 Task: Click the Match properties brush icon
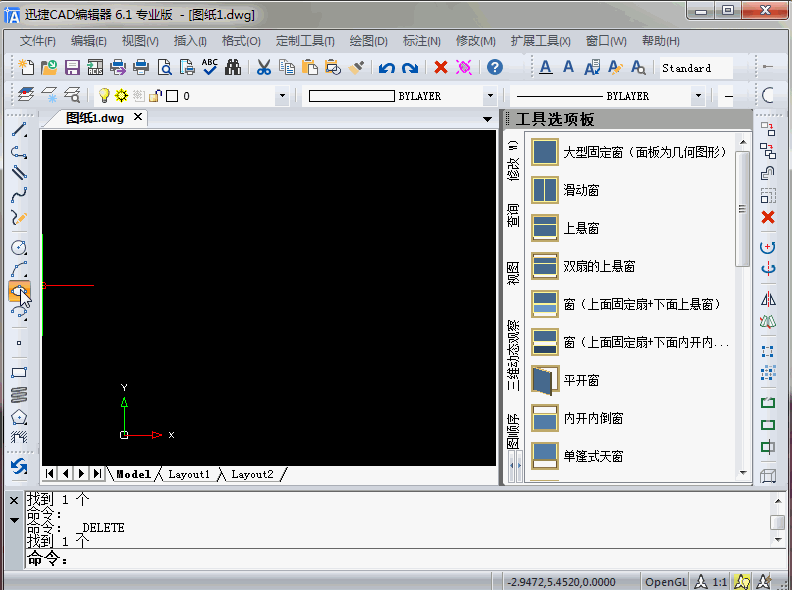356,67
